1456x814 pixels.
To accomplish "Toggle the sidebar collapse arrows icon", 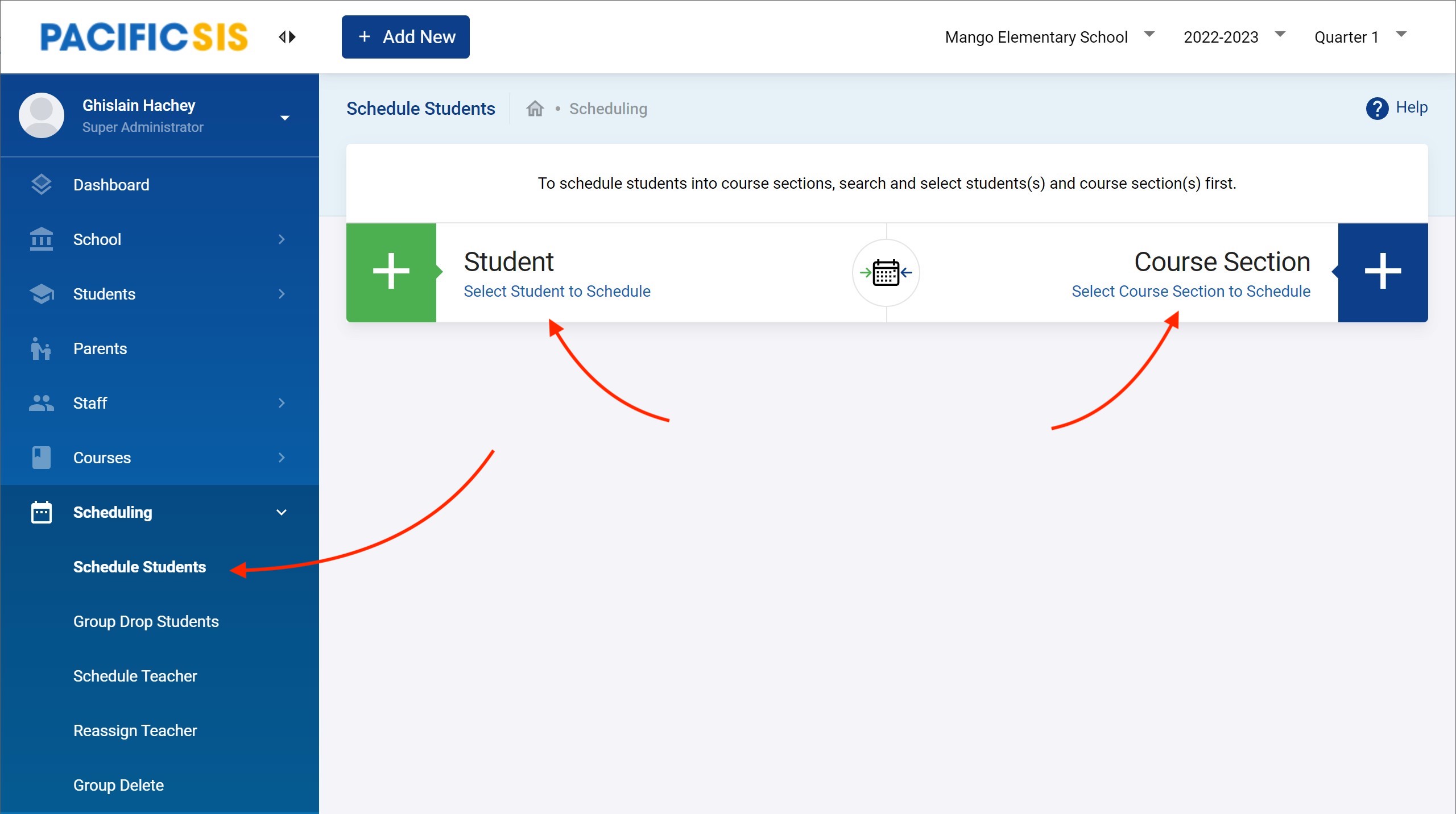I will (287, 37).
